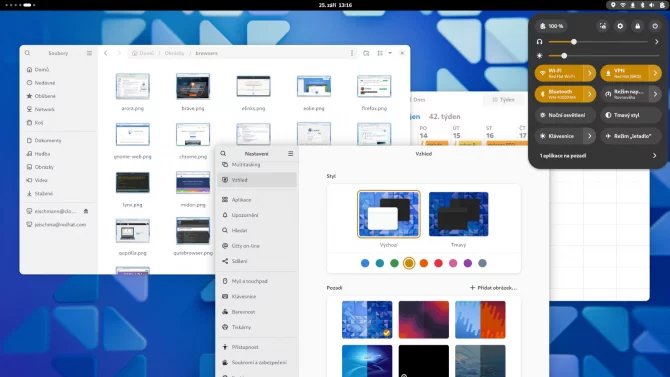Viewport: 670px width, 377px height.
Task: Select brave.png thumbnail in Files
Action: (193, 86)
